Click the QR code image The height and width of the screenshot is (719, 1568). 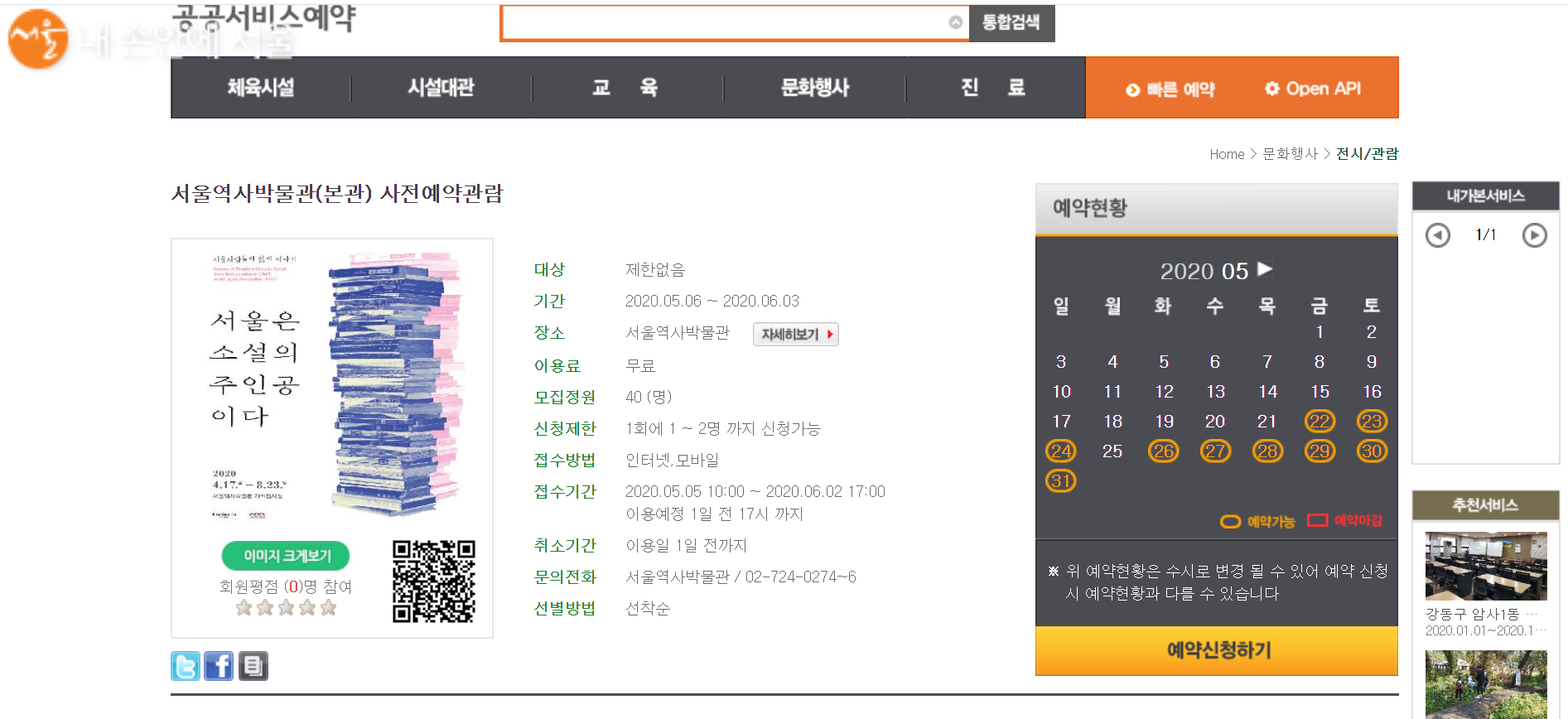433,581
